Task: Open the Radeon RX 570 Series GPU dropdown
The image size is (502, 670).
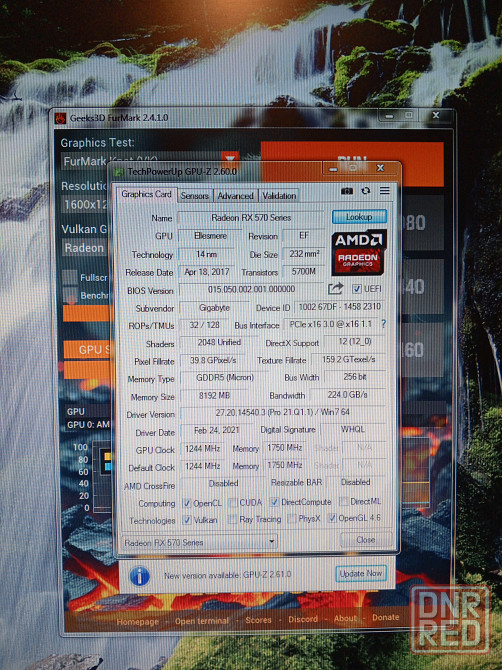Action: point(199,543)
